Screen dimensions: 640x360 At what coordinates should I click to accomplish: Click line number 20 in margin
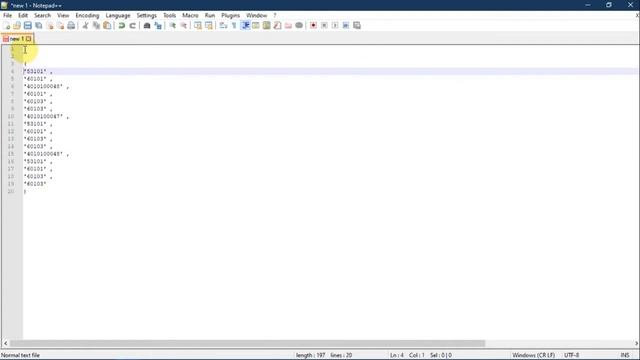click(11, 191)
